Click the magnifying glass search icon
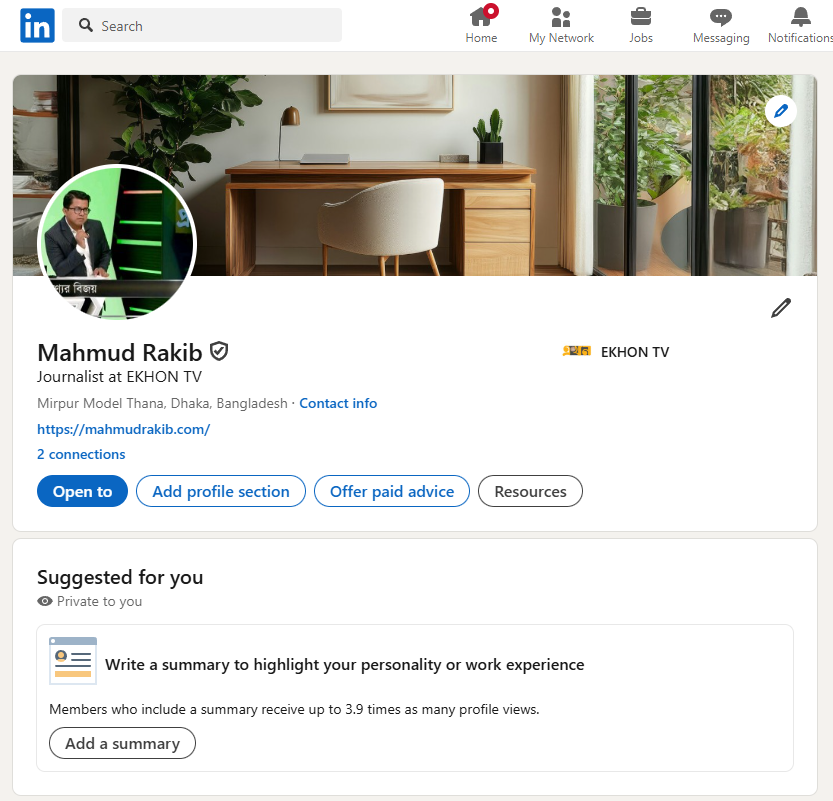The width and height of the screenshot is (833, 801). pyautogui.click(x=86, y=25)
